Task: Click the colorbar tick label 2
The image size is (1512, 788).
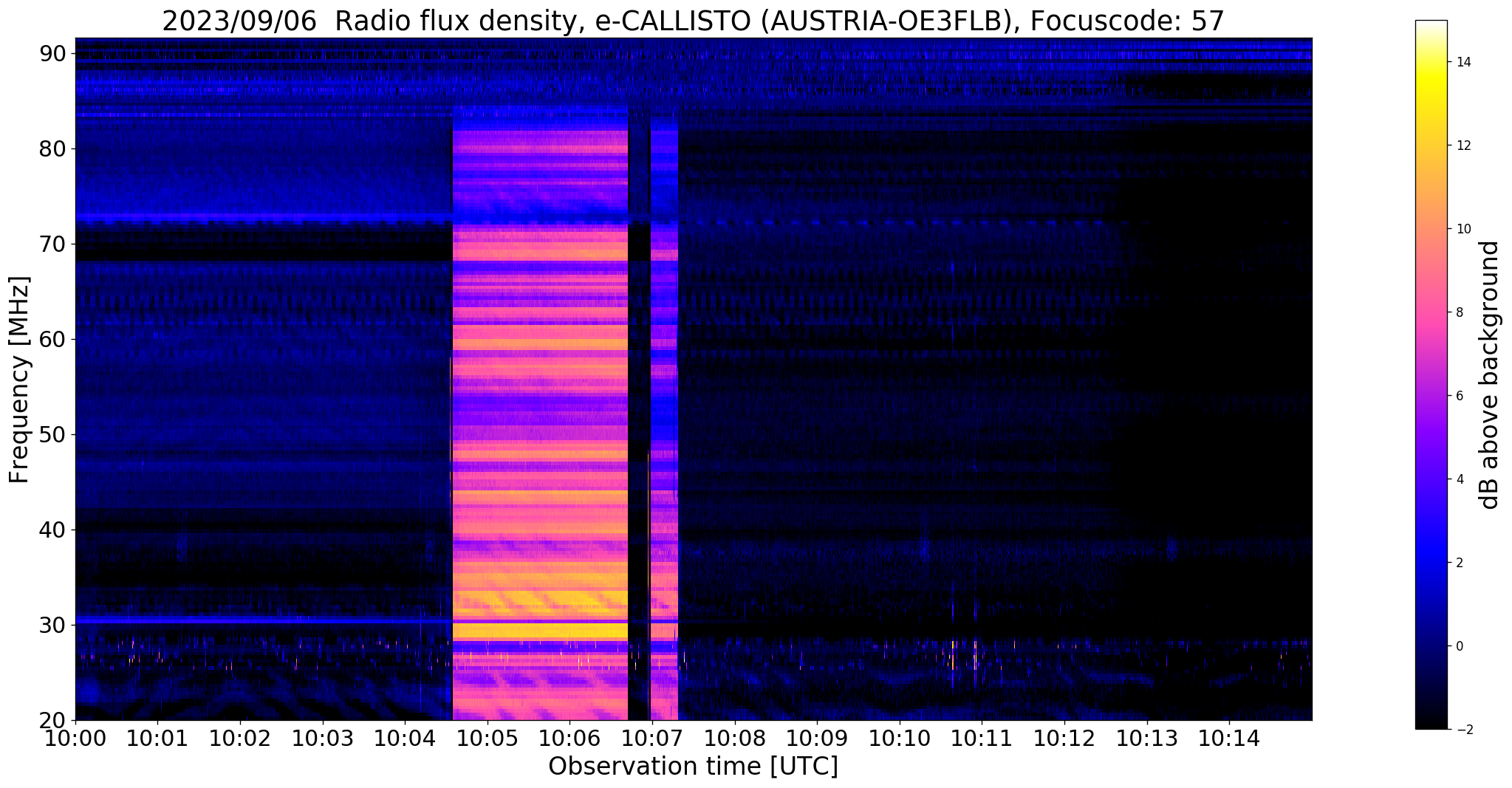Action: (1459, 563)
